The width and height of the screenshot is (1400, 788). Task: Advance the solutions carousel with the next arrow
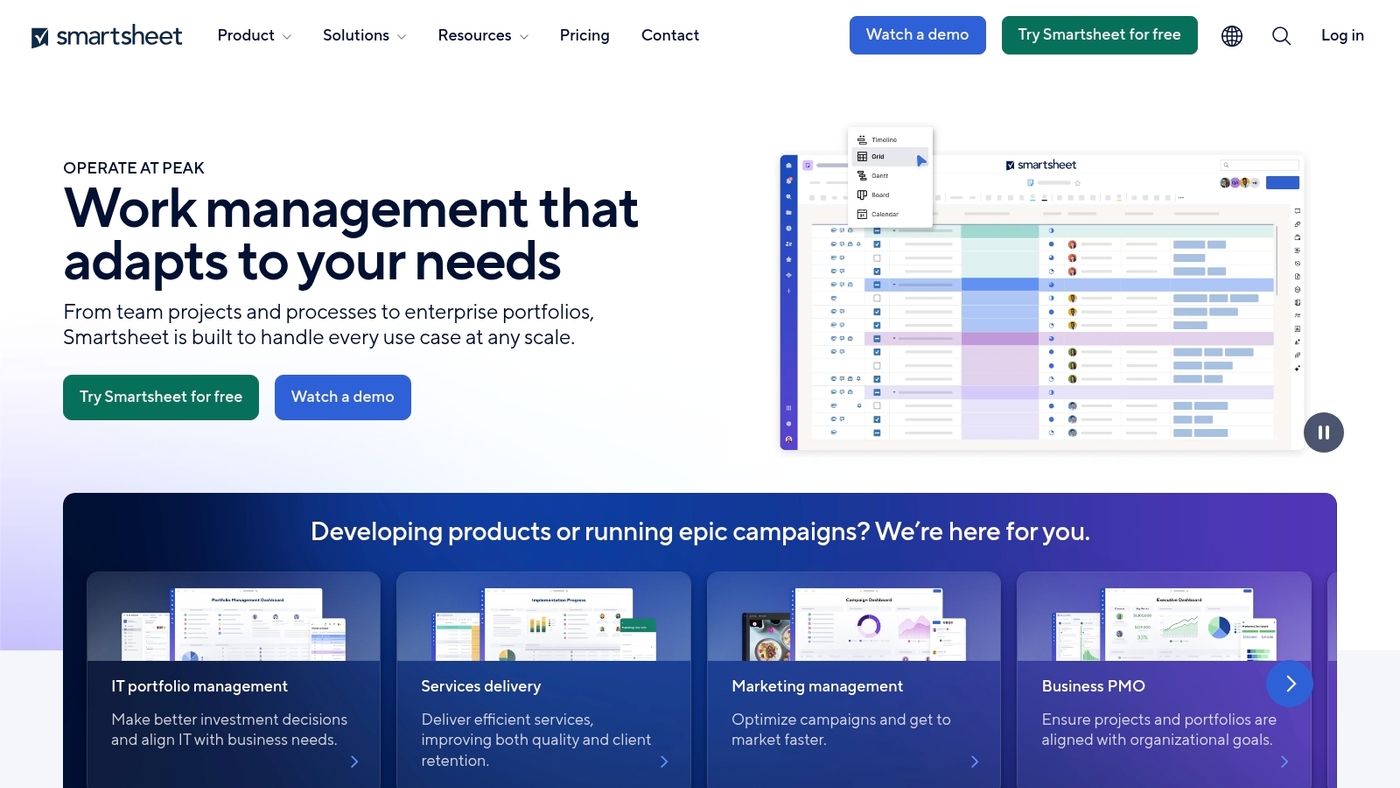coord(1290,684)
